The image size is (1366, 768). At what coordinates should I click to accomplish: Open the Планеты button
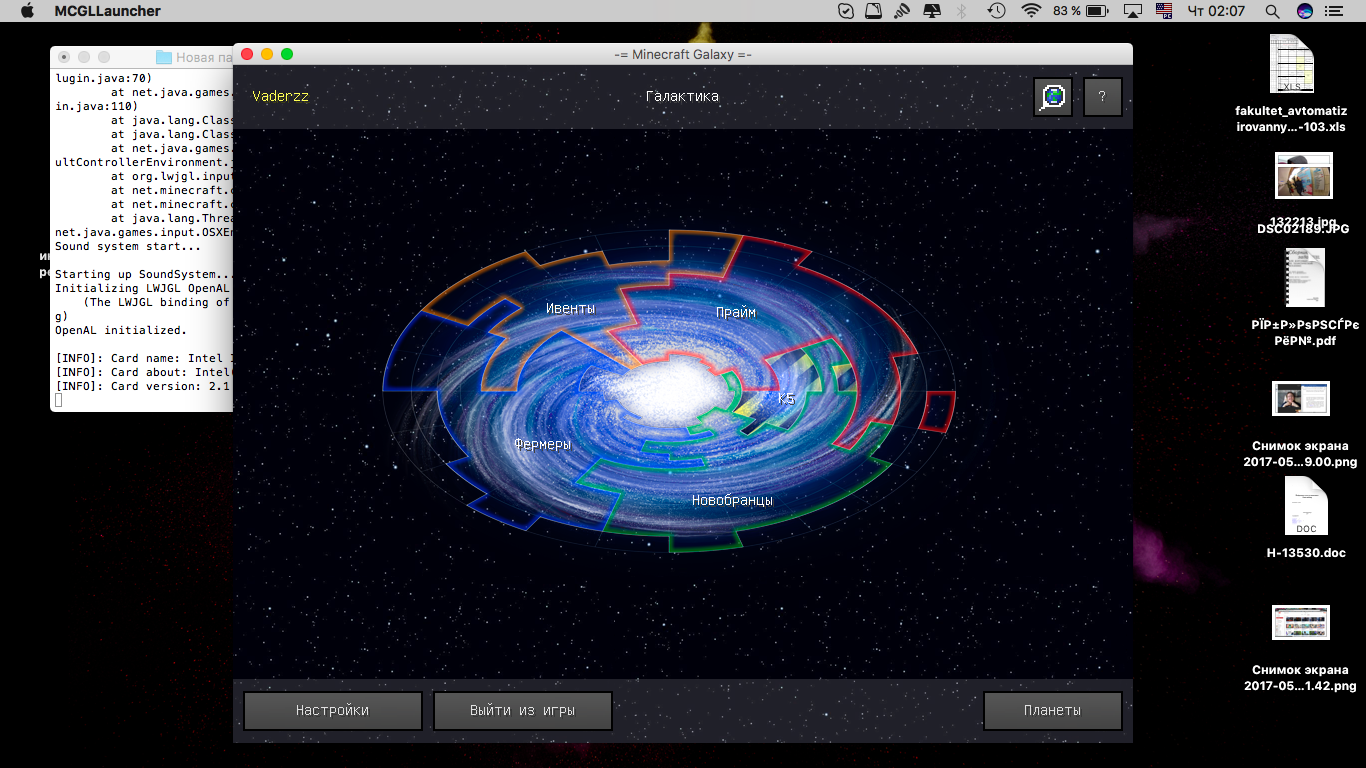click(x=1052, y=711)
